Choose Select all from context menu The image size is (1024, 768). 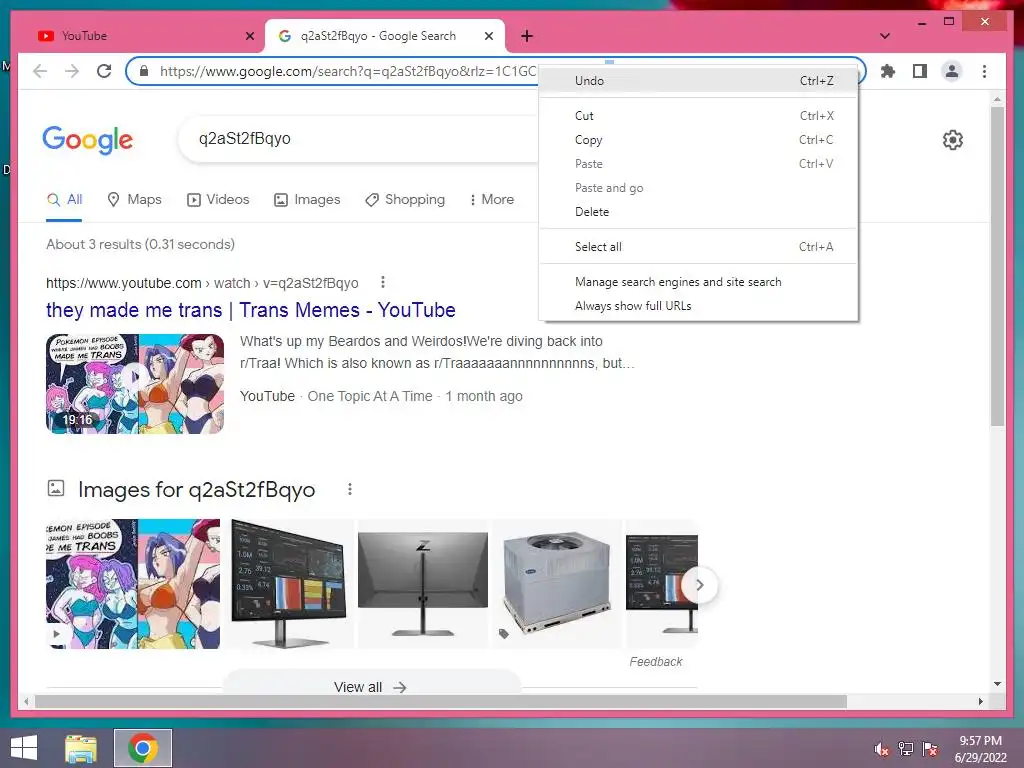pyautogui.click(x=698, y=247)
